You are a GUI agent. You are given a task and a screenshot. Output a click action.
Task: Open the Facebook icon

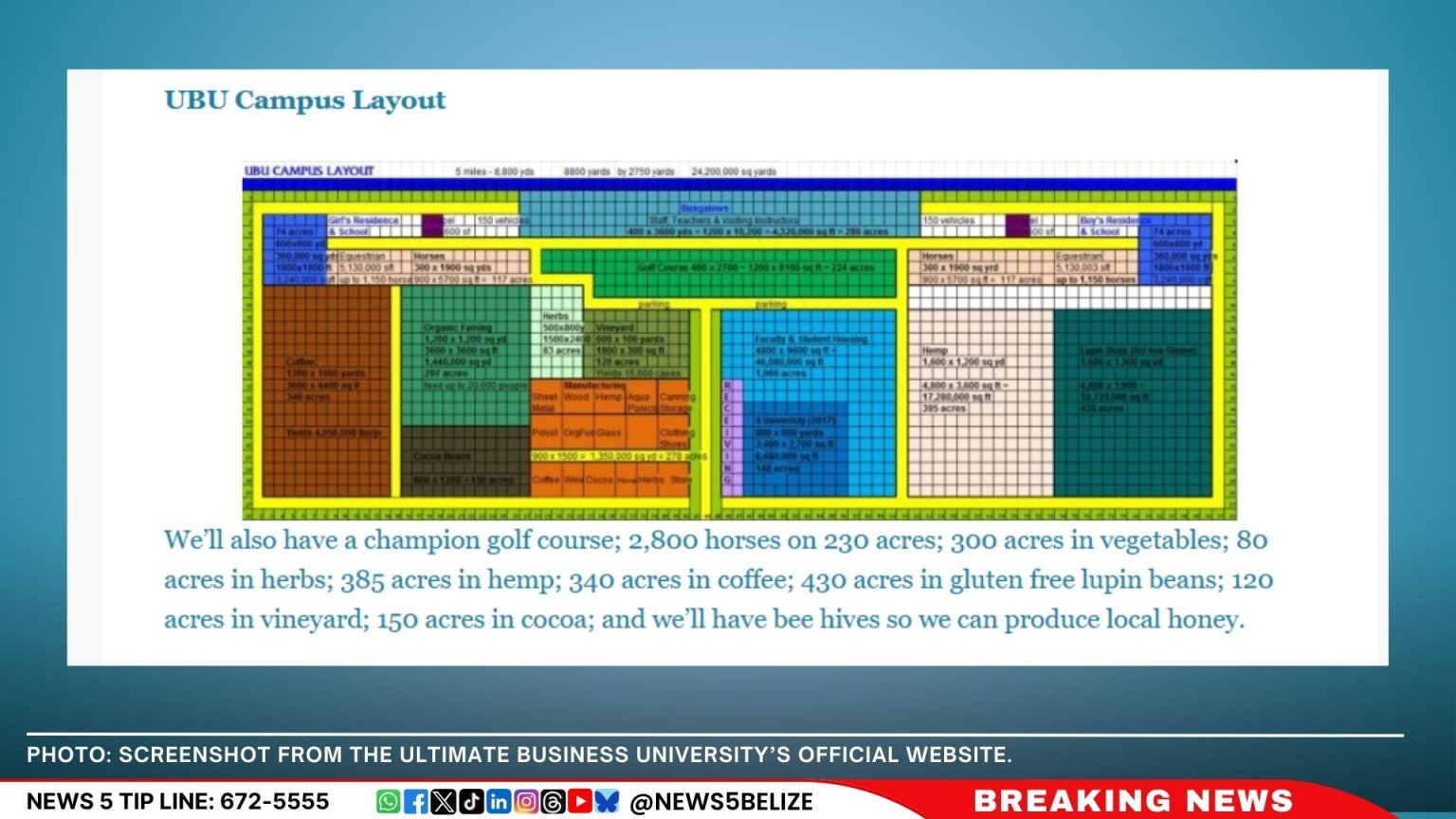tap(415, 801)
